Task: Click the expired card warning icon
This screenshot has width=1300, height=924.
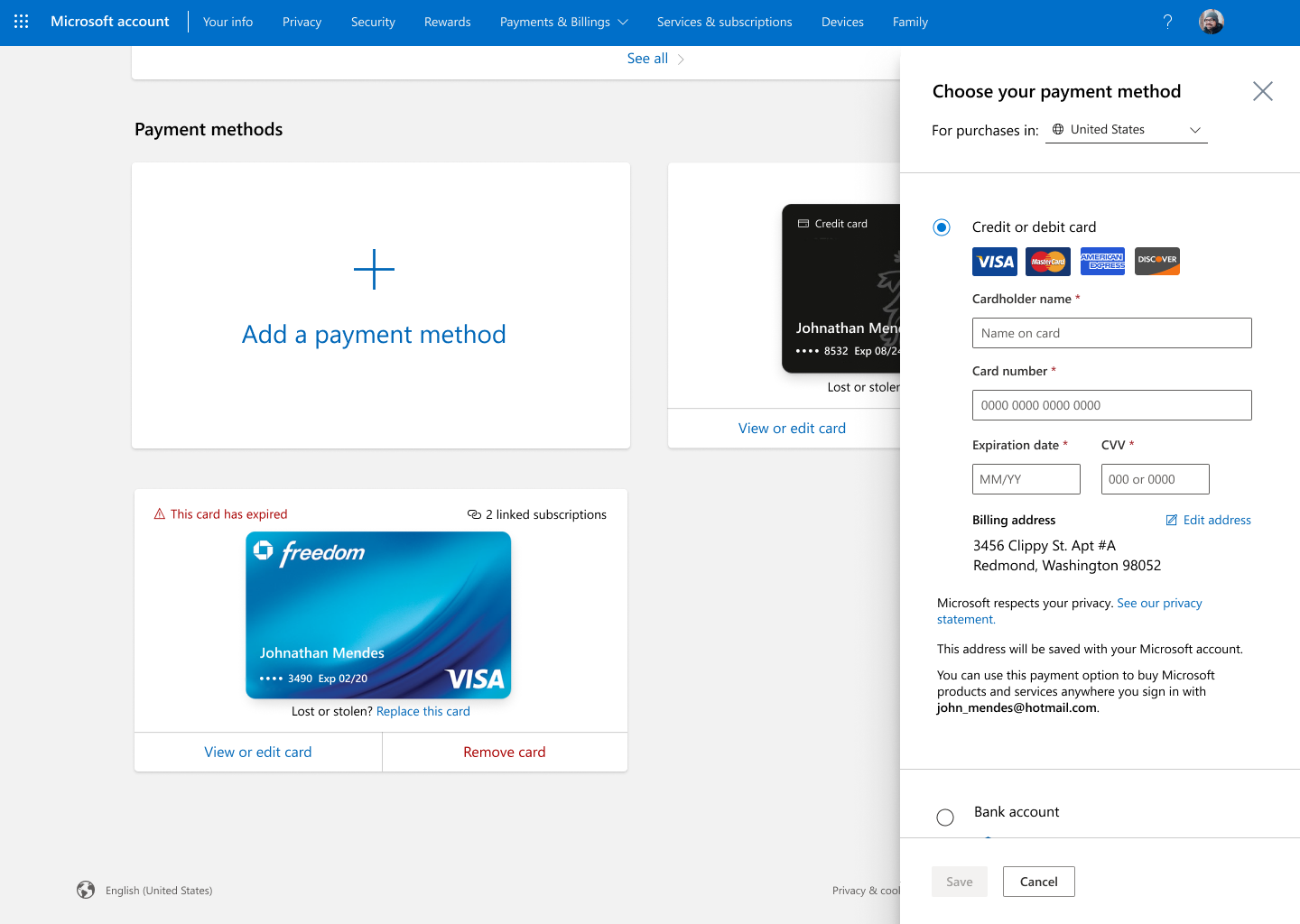Action: (160, 513)
